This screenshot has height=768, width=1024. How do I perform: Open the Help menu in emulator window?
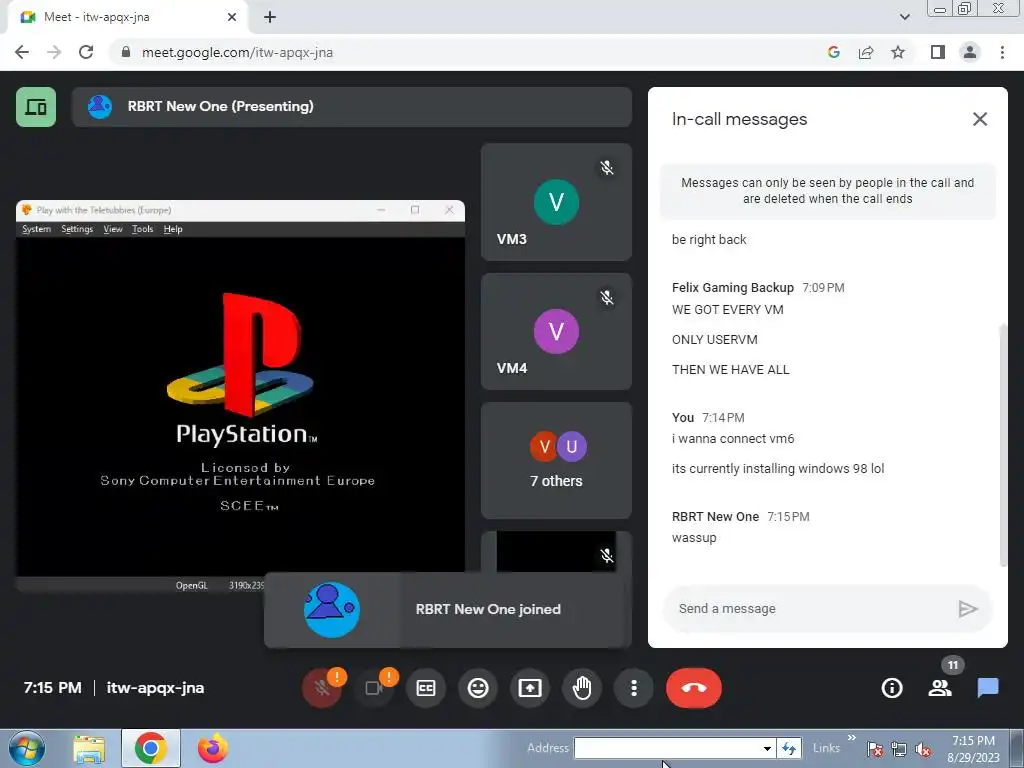point(173,229)
